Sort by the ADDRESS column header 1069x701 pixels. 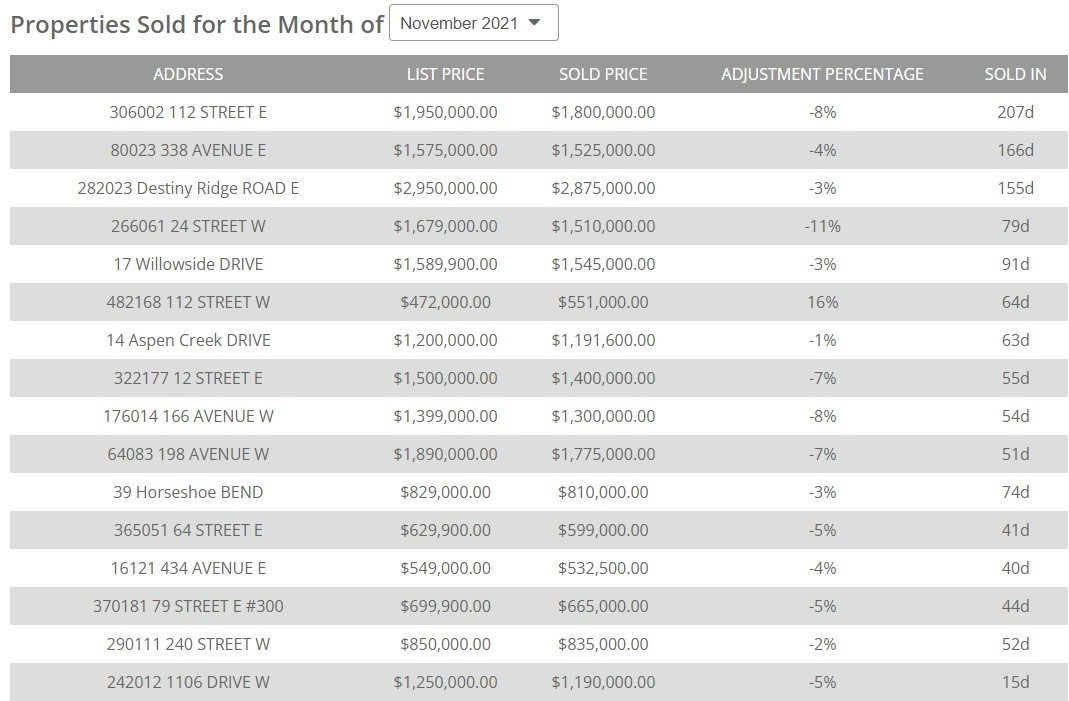click(188, 74)
